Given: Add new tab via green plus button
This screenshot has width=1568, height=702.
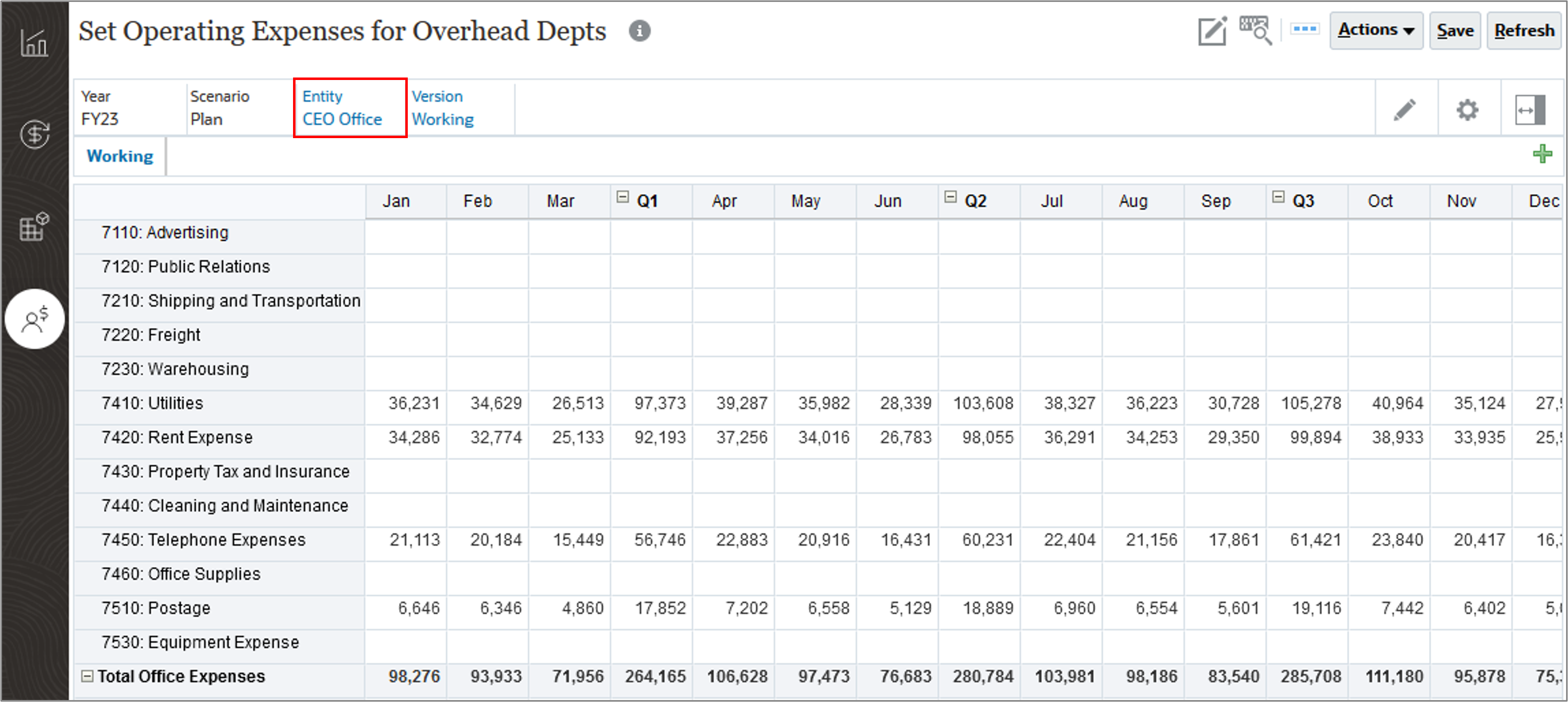Looking at the screenshot, I should (x=1543, y=155).
